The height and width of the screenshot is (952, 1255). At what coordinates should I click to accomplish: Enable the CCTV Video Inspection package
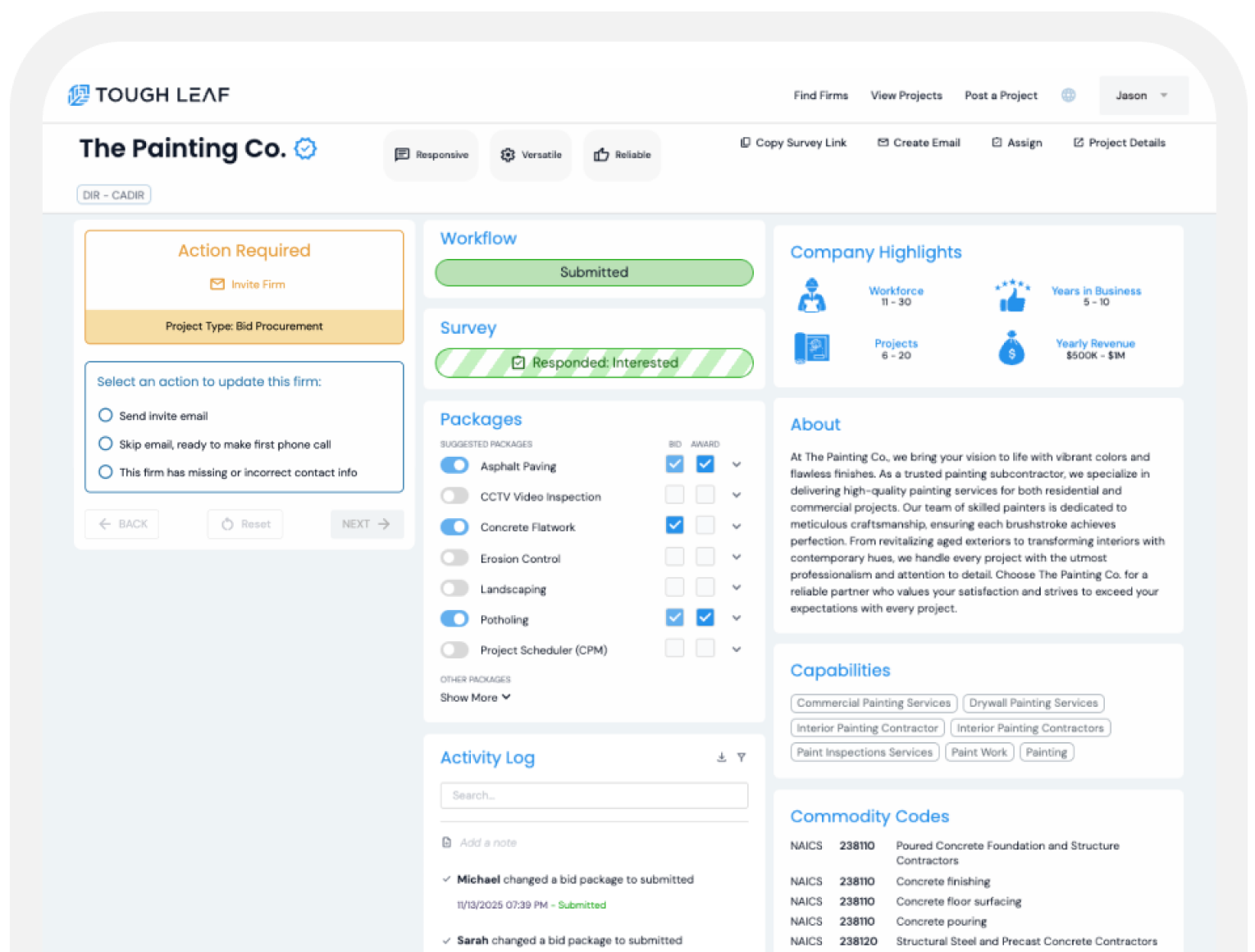[x=454, y=496]
